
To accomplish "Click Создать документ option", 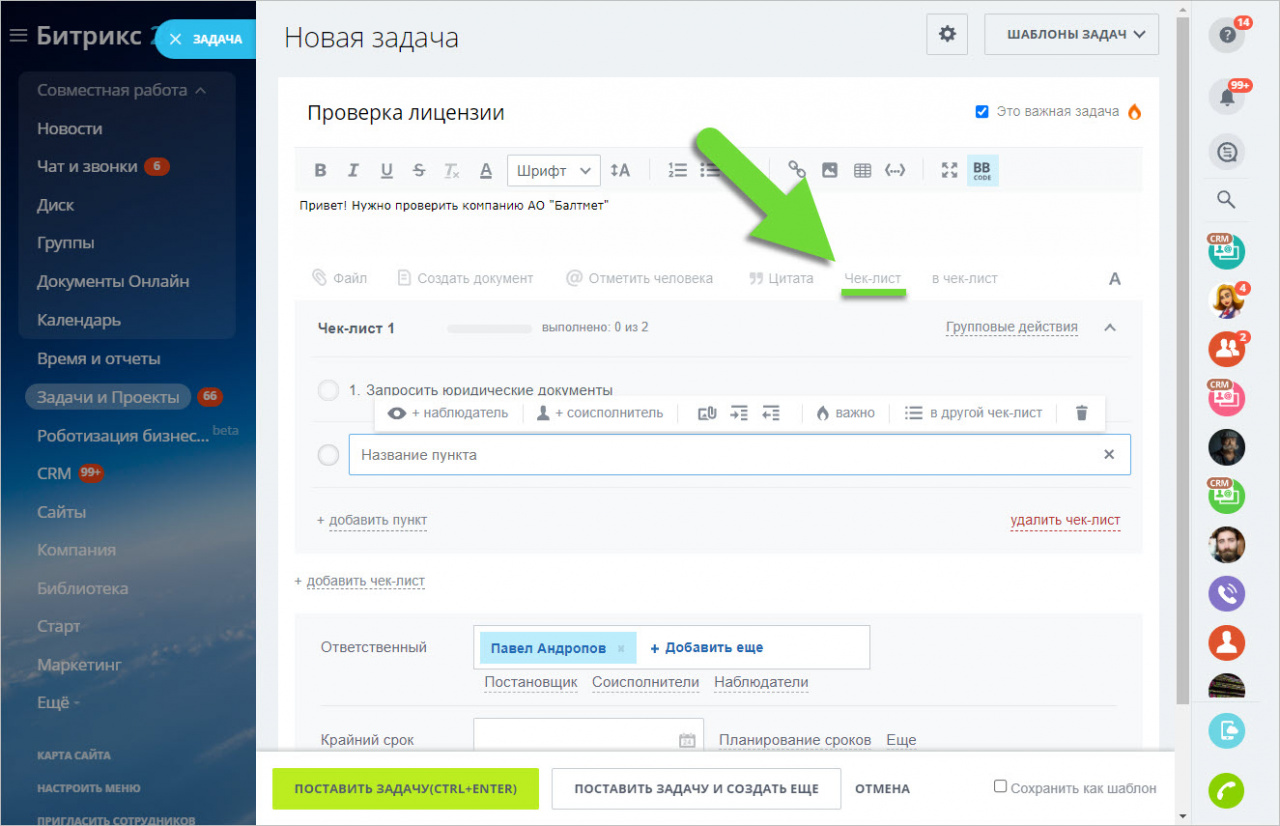I will (465, 278).
